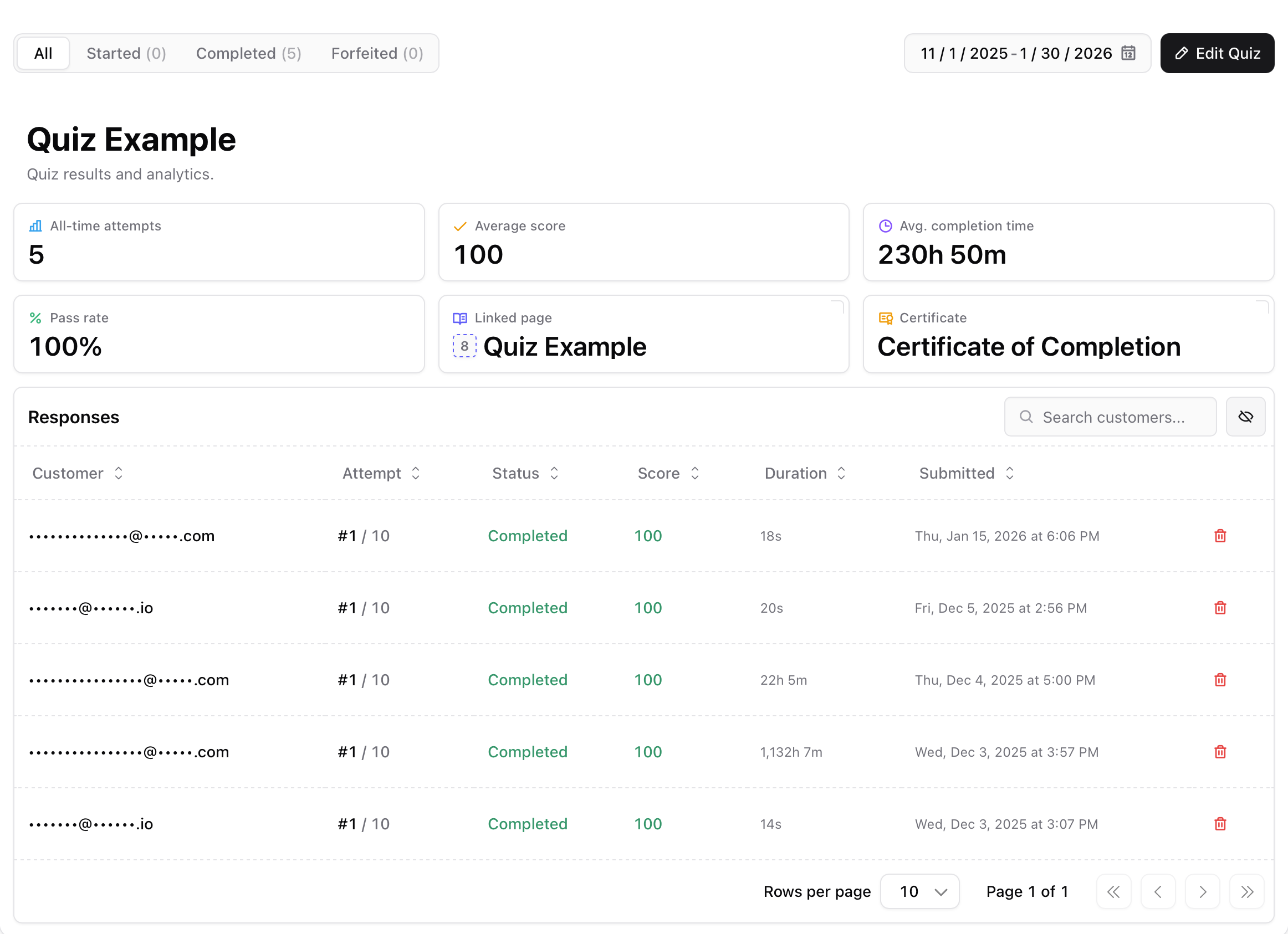
Task: Open the calendar icon in the date range picker
Action: click(1129, 53)
